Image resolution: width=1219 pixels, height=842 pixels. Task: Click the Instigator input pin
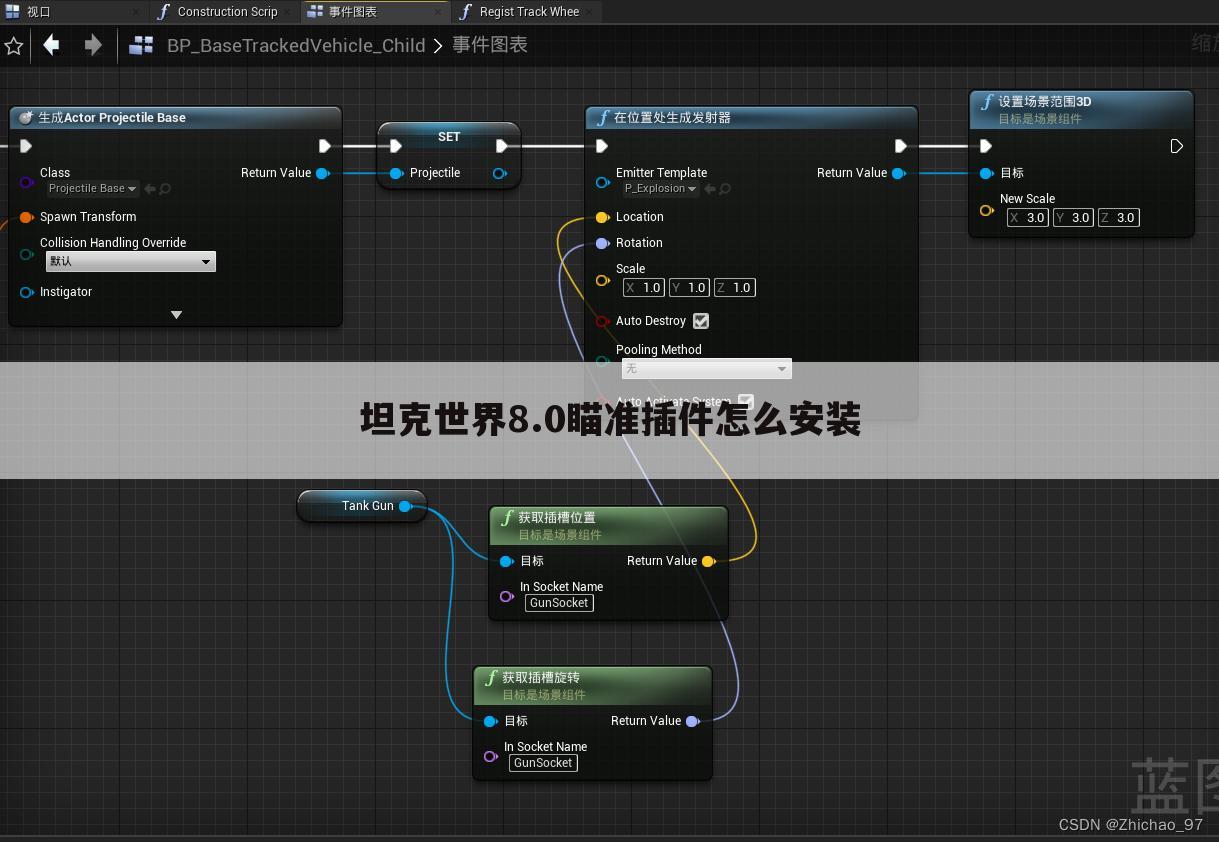tap(27, 292)
